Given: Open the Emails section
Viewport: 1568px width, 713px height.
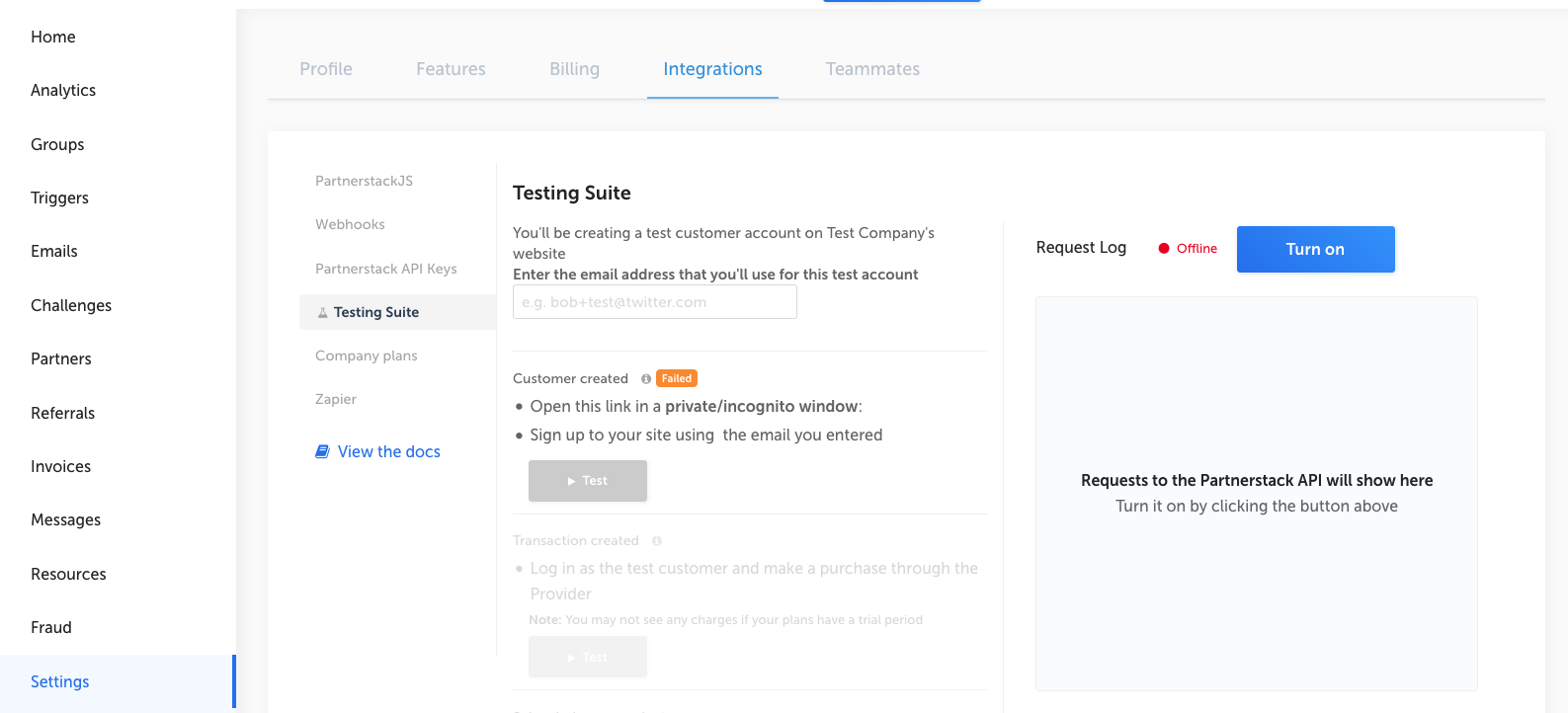Looking at the screenshot, I should tap(54, 251).
